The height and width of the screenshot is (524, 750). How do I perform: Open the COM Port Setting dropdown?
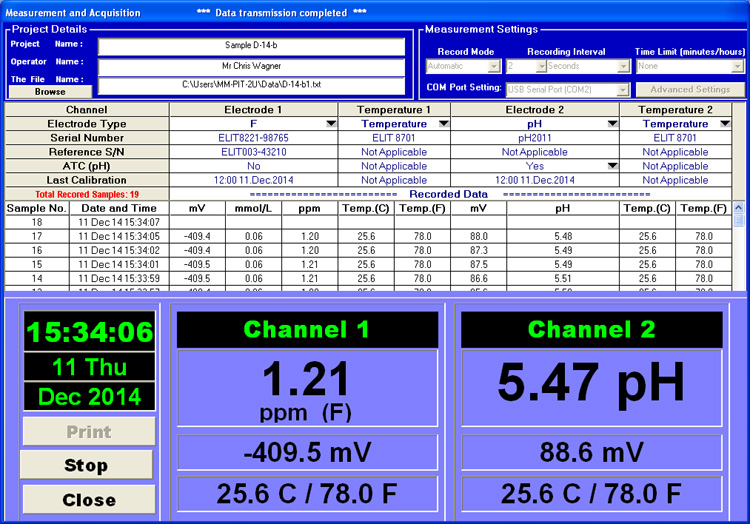624,89
